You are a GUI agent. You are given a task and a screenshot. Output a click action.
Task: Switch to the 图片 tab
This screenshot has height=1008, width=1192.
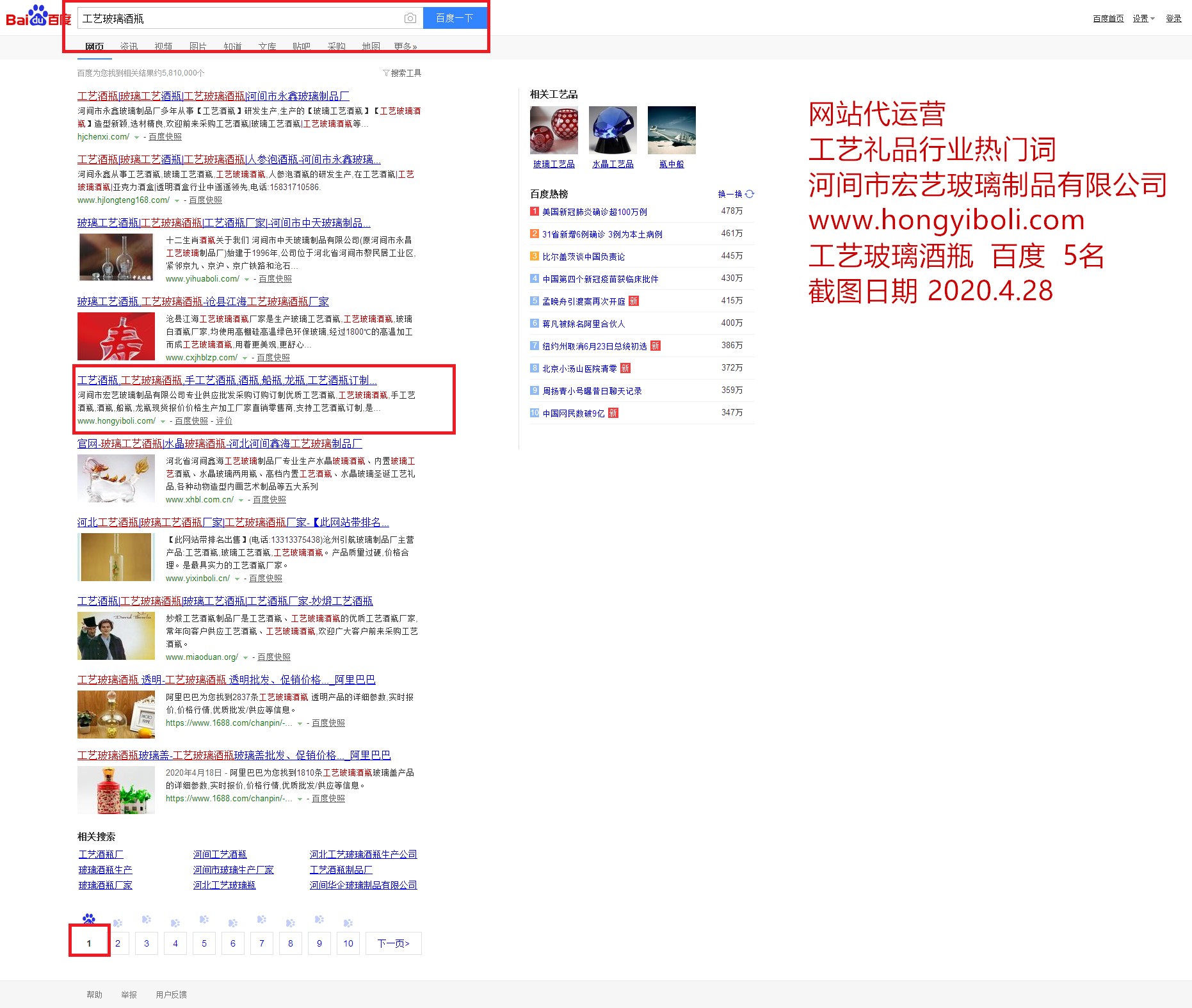198,46
